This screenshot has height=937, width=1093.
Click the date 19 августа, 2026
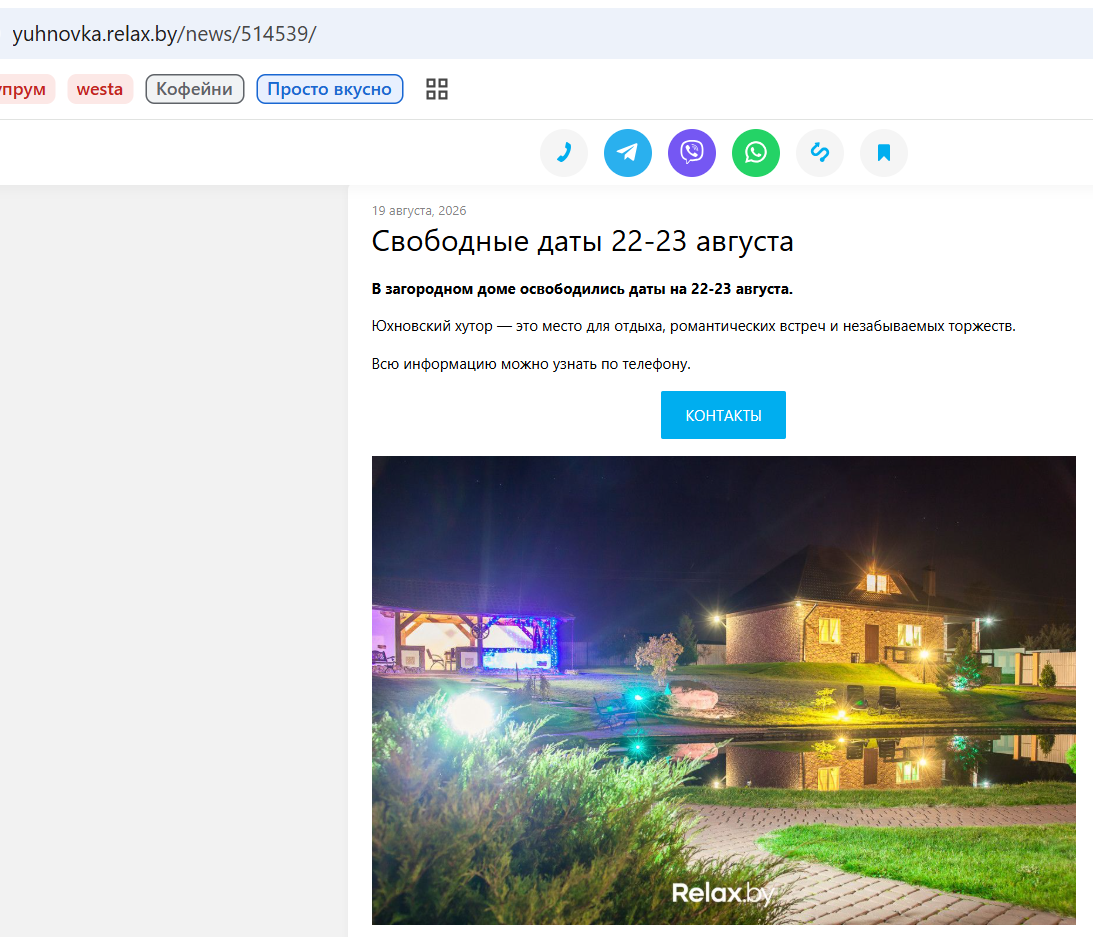point(419,211)
